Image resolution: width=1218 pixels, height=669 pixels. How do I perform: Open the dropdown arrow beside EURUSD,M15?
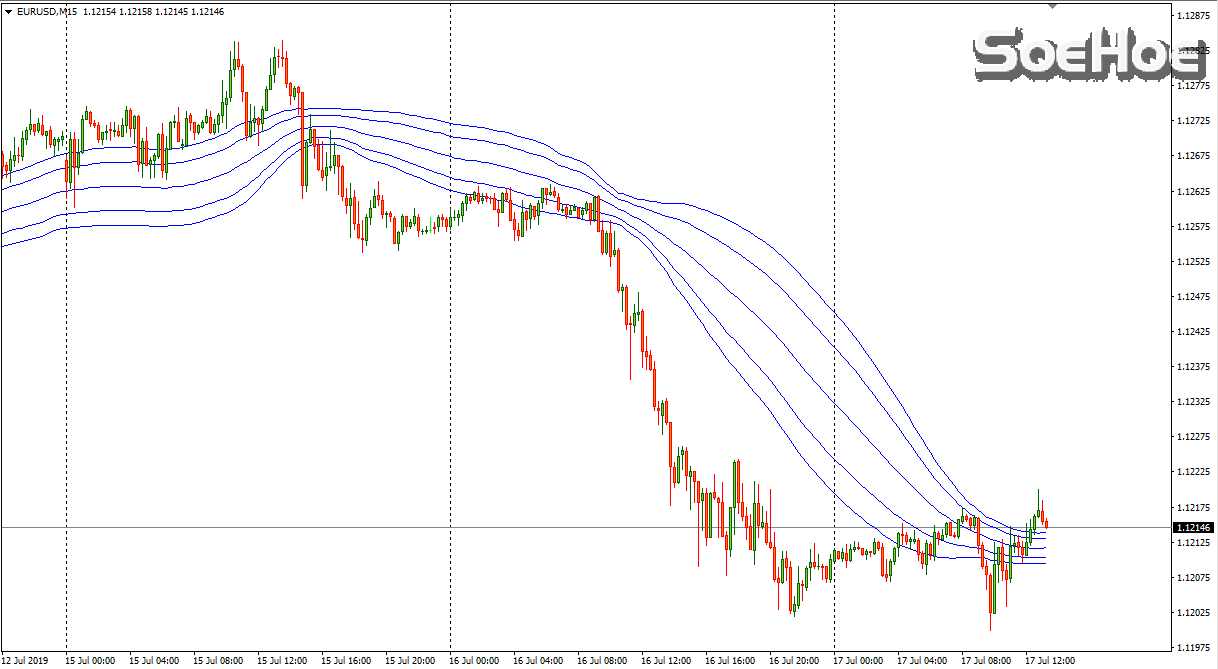coord(9,11)
